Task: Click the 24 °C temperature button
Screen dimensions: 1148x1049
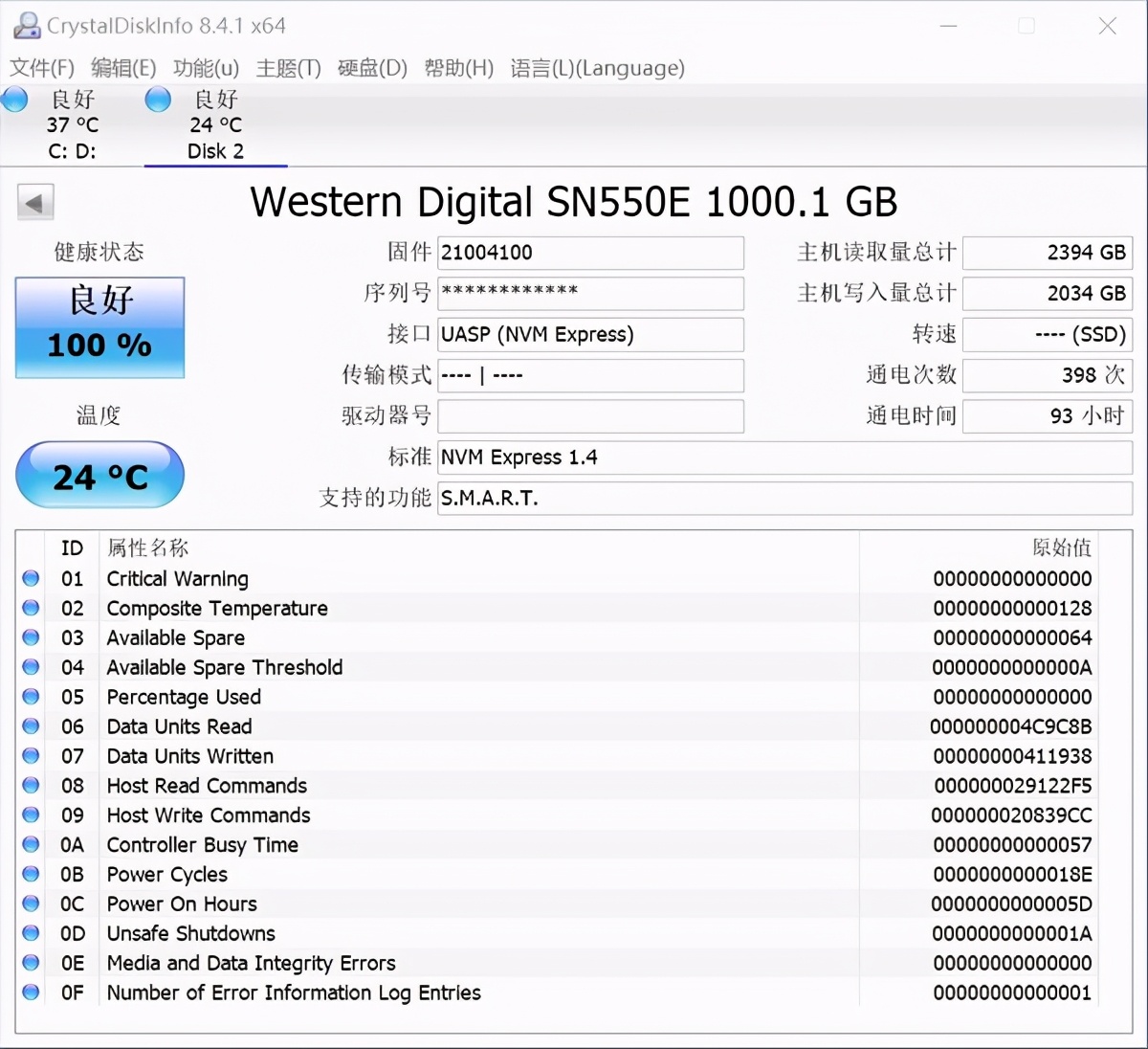Action: (x=99, y=475)
